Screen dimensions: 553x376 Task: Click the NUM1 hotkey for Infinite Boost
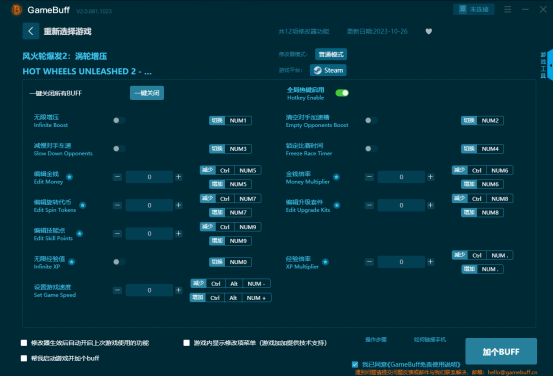pyautogui.click(x=230, y=121)
